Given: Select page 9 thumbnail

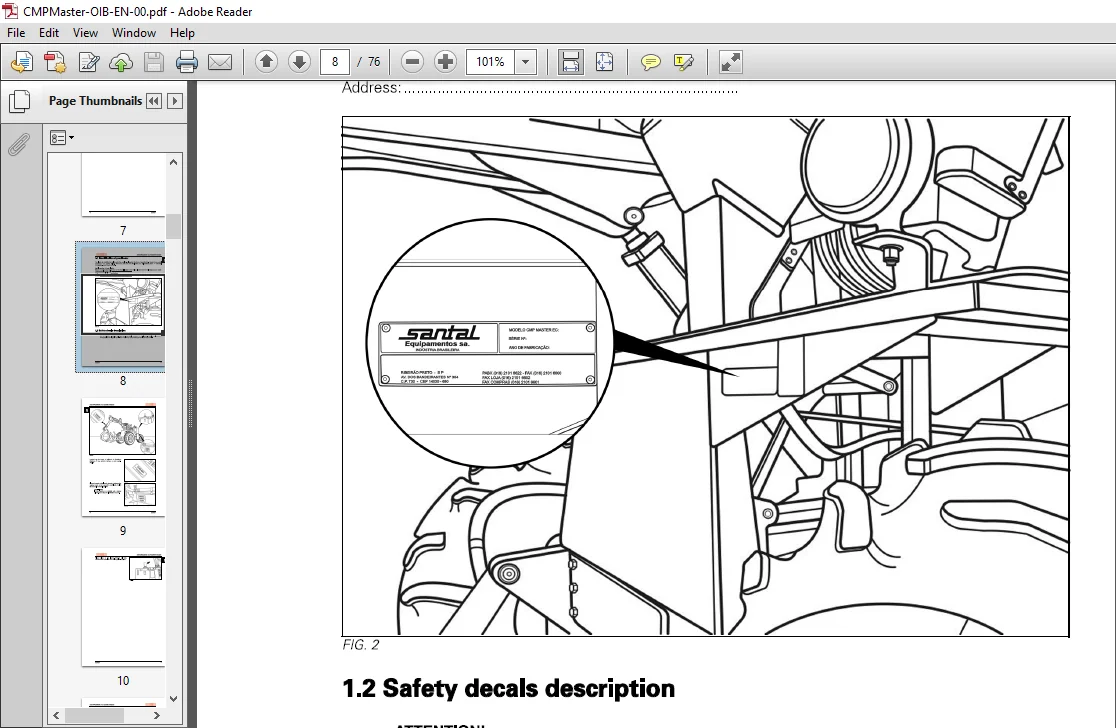Looking at the screenshot, I should point(123,457).
